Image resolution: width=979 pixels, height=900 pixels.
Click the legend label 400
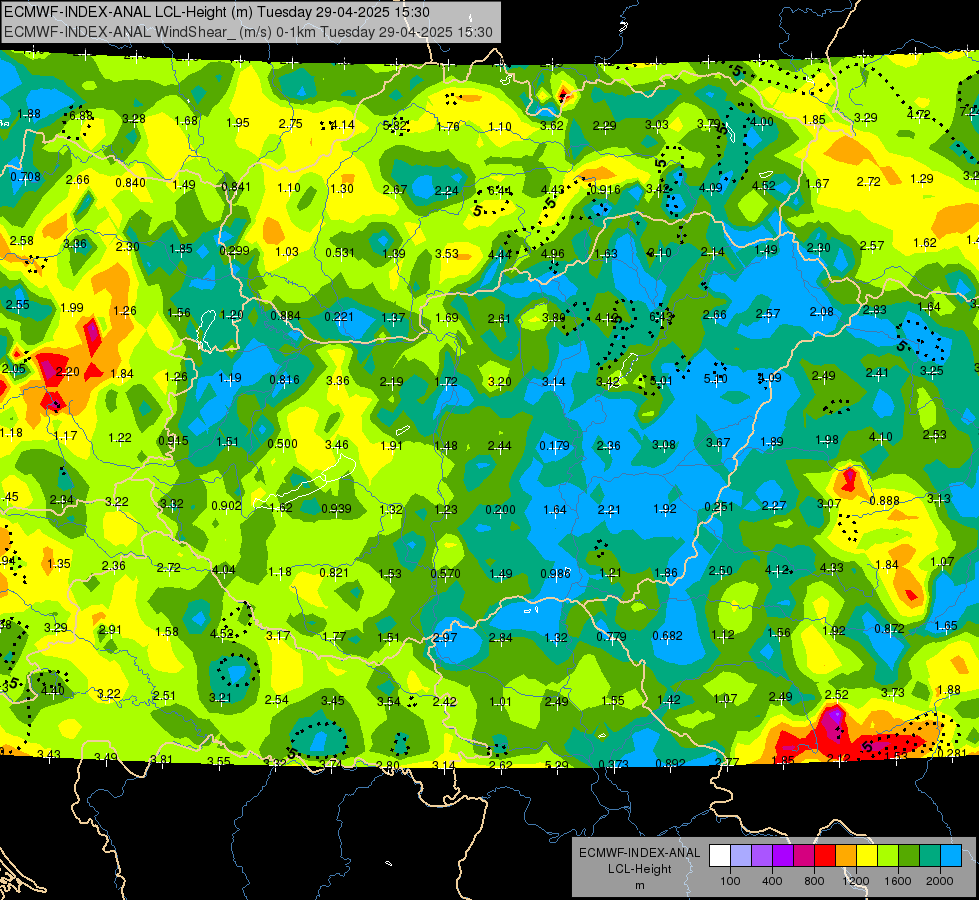coord(772,881)
